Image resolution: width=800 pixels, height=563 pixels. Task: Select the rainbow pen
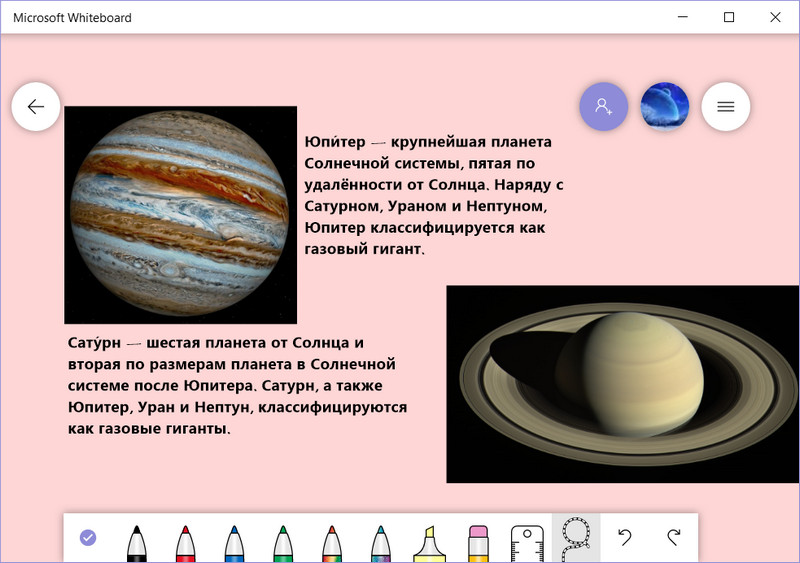coord(332,544)
